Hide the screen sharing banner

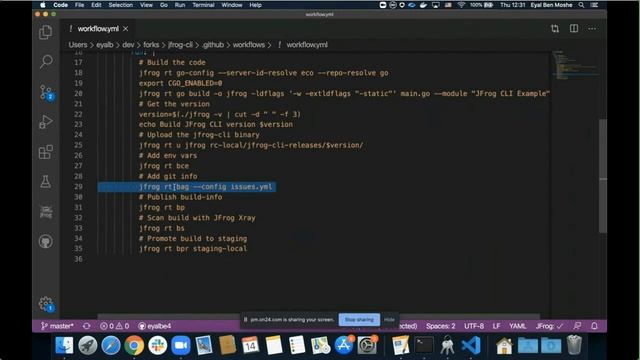coord(389,320)
